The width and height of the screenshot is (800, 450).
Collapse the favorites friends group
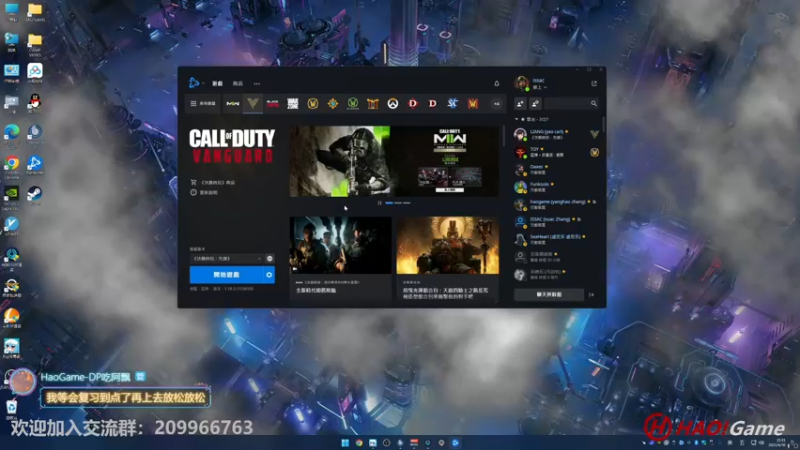coord(516,119)
